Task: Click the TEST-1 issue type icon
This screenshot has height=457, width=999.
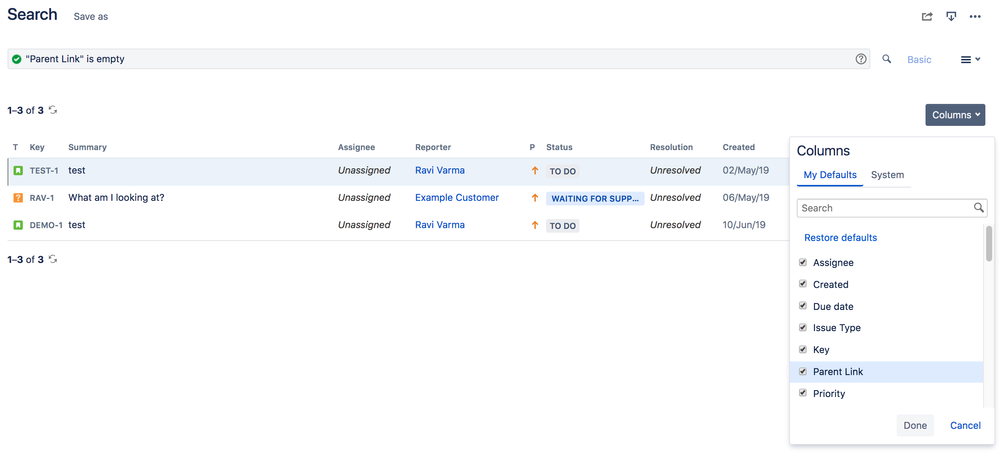Action: [x=18, y=171]
